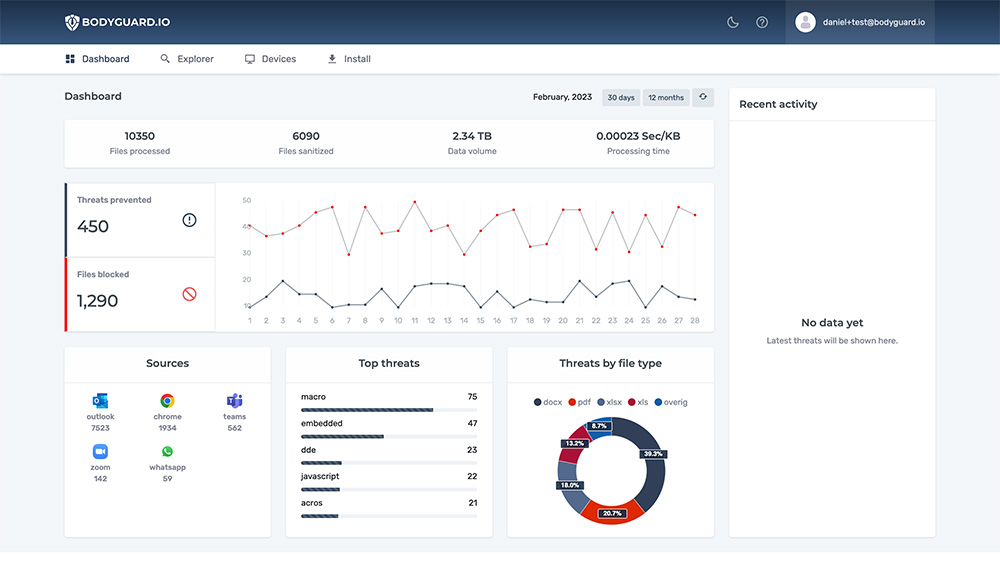Refresh the dashboard data
Screen dimensions: 1000x564
click(703, 97)
